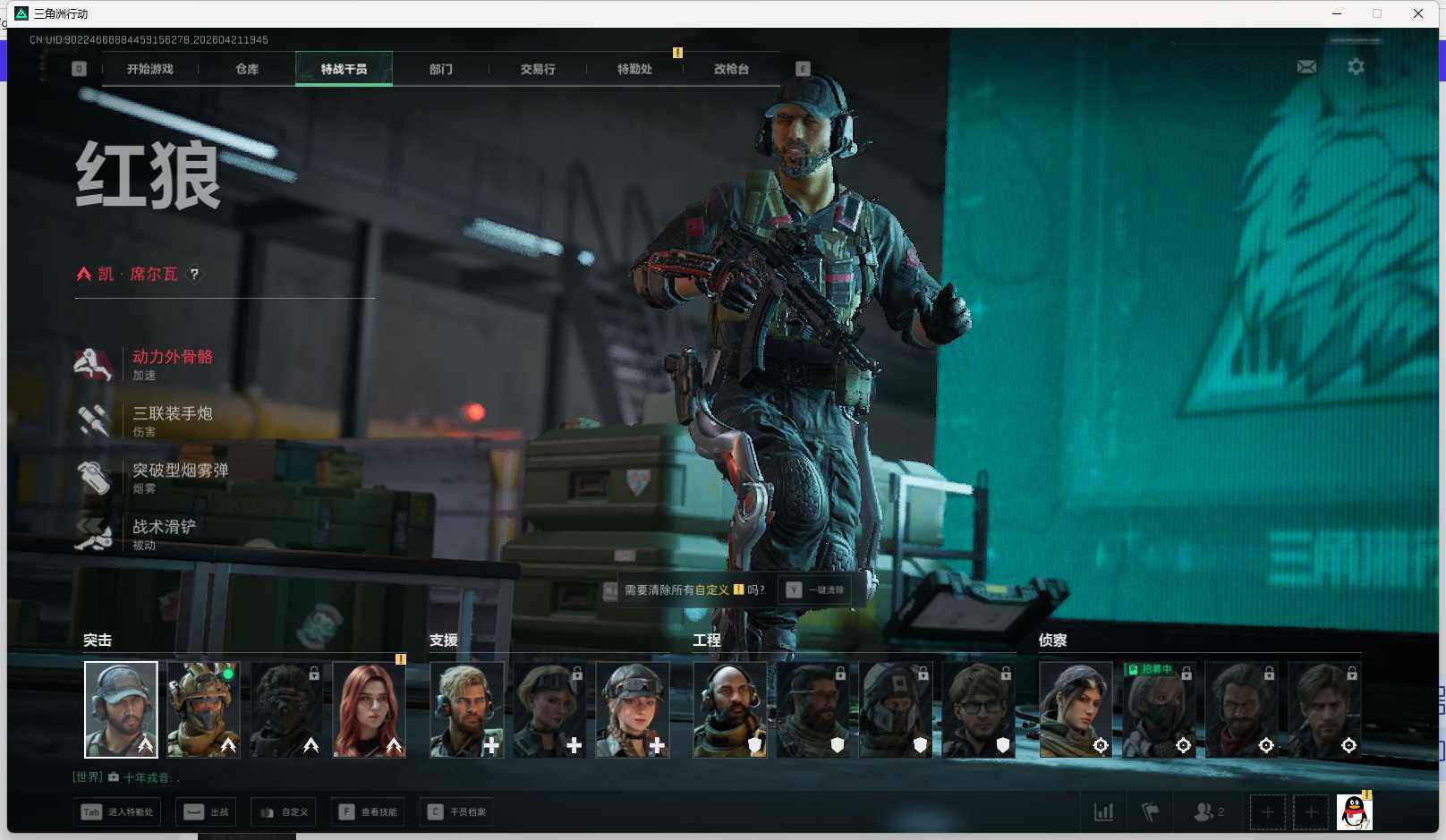Click the 一键清除 button
This screenshot has height=840, width=1446.
(815, 590)
